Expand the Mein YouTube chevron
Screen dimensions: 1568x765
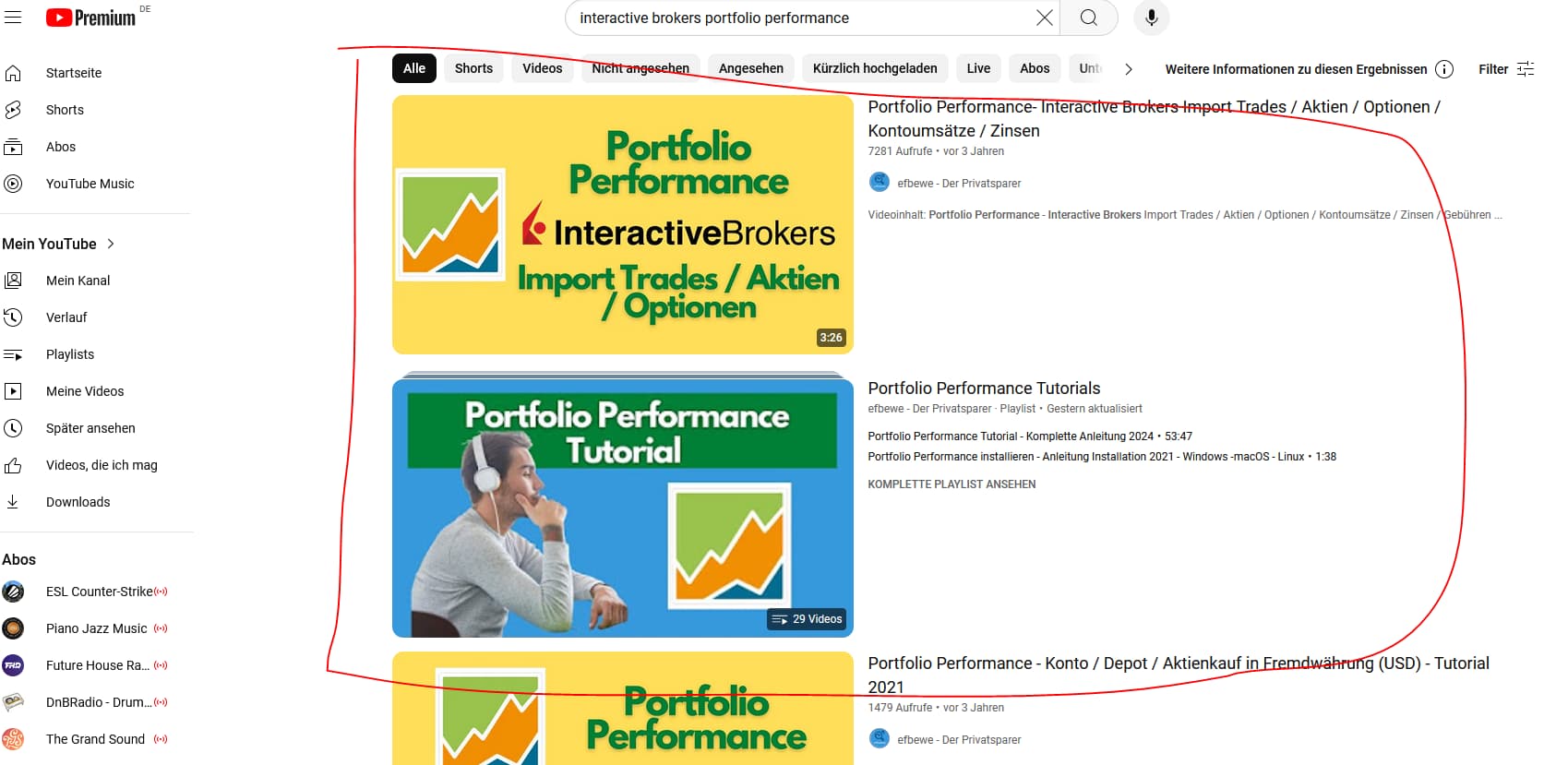tap(111, 244)
